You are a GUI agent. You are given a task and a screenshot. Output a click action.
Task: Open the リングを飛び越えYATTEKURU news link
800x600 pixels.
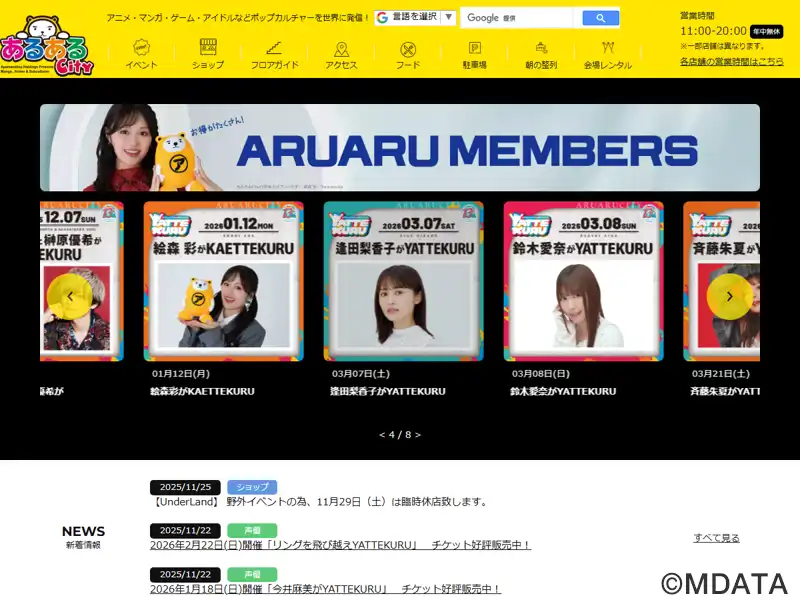click(x=340, y=545)
